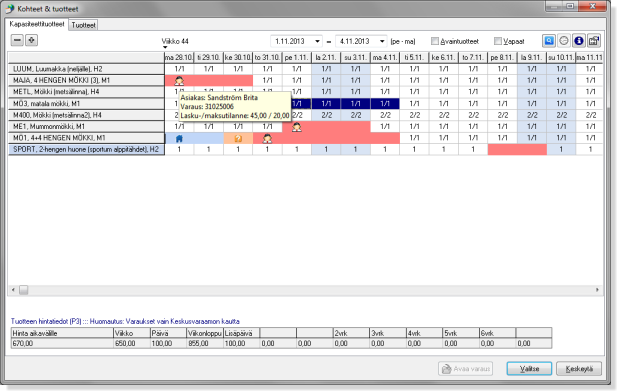Click ME1 row 1/1 cell under ma 4.11.

(x=385, y=126)
